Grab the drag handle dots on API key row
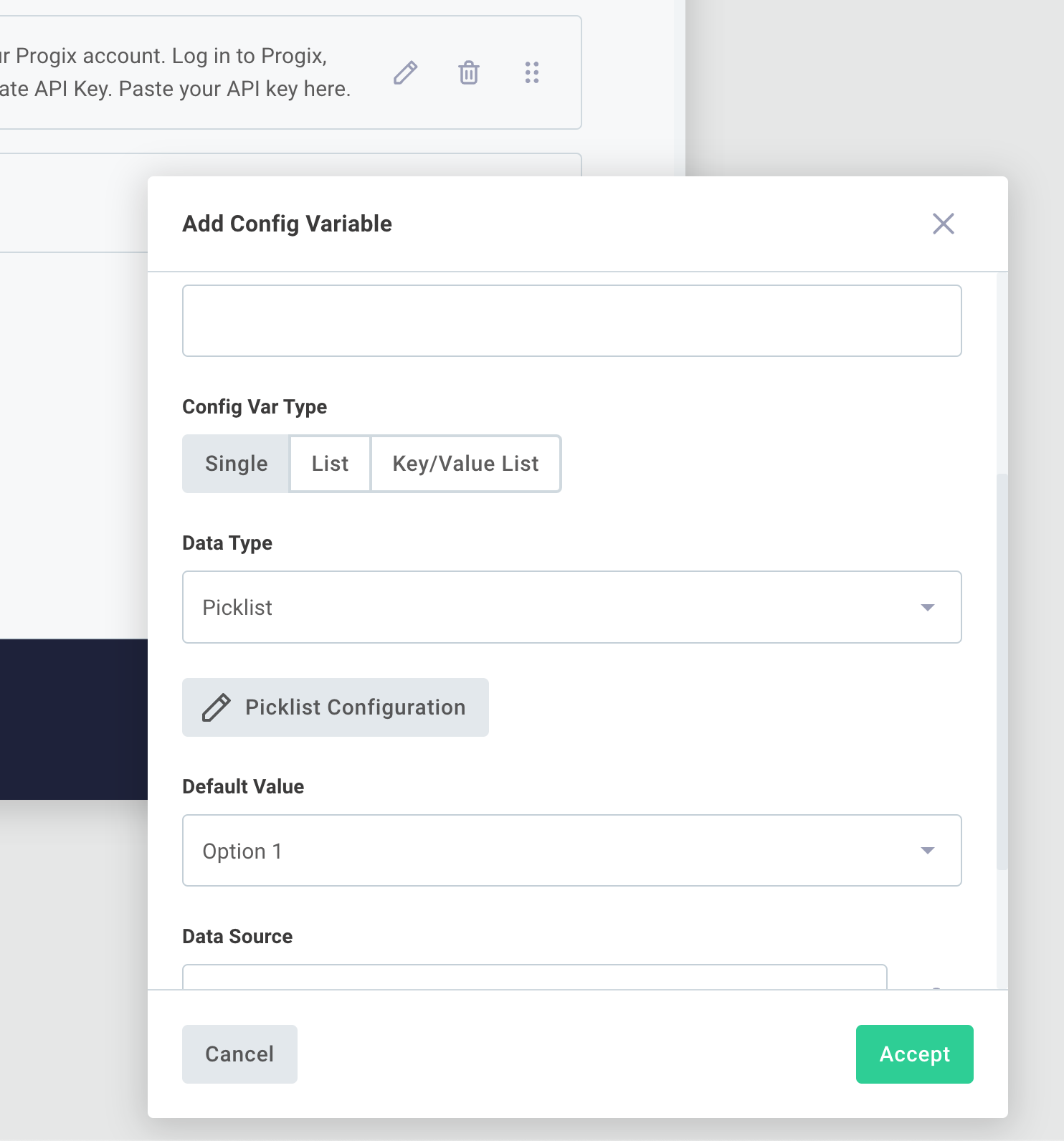The height and width of the screenshot is (1141, 1064). (532, 72)
